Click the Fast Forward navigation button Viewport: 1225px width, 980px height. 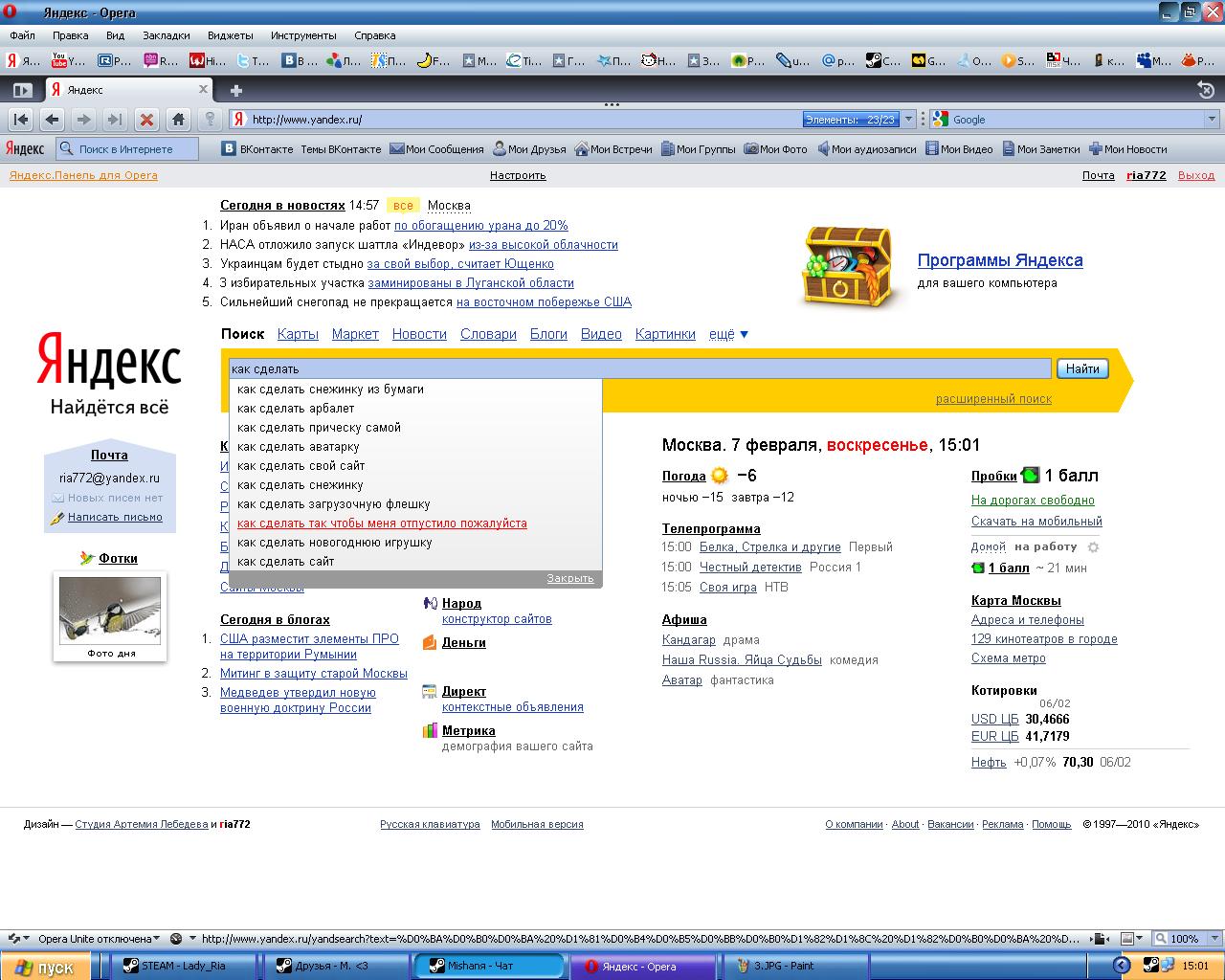click(115, 120)
